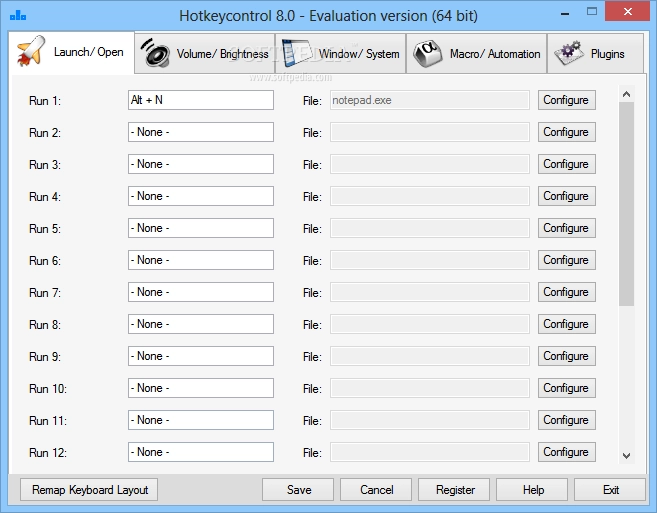This screenshot has width=657, height=513.
Task: Open Configure for Run 3
Action: tap(566, 164)
